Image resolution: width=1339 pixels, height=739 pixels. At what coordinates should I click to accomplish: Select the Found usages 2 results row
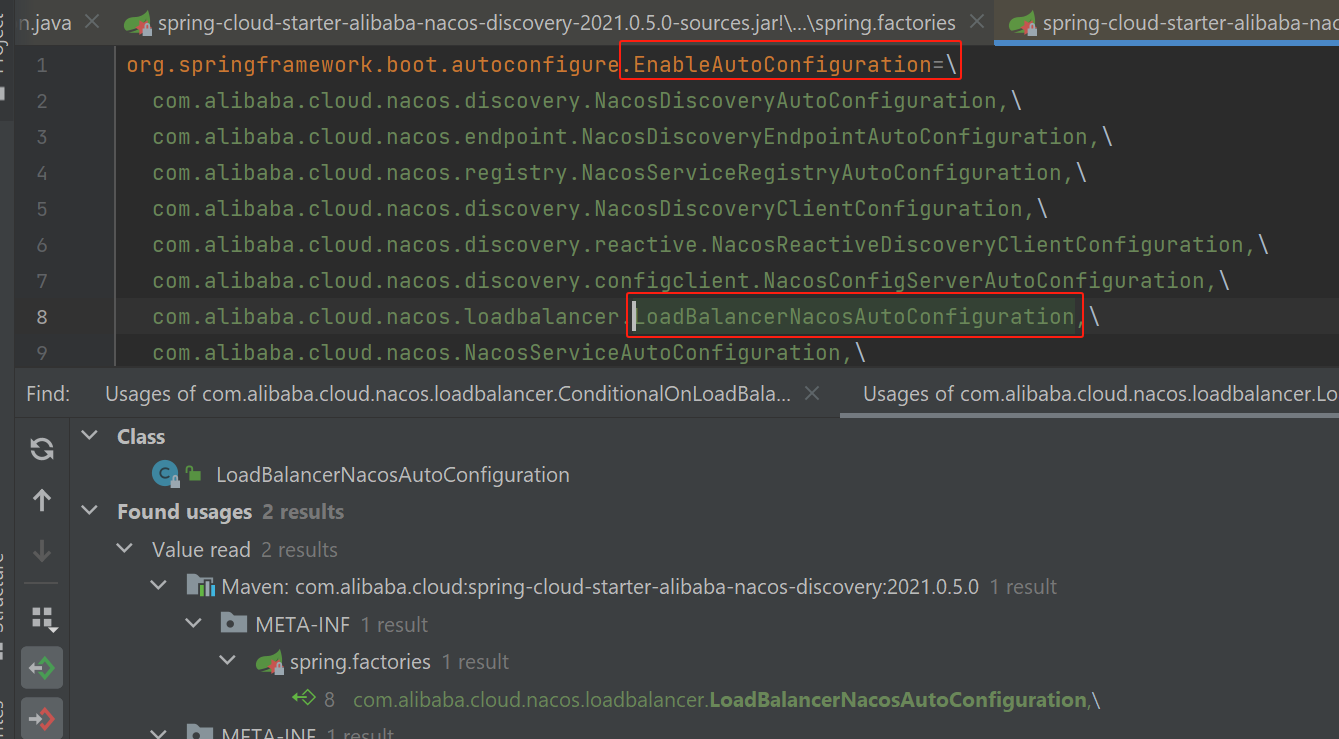point(230,512)
